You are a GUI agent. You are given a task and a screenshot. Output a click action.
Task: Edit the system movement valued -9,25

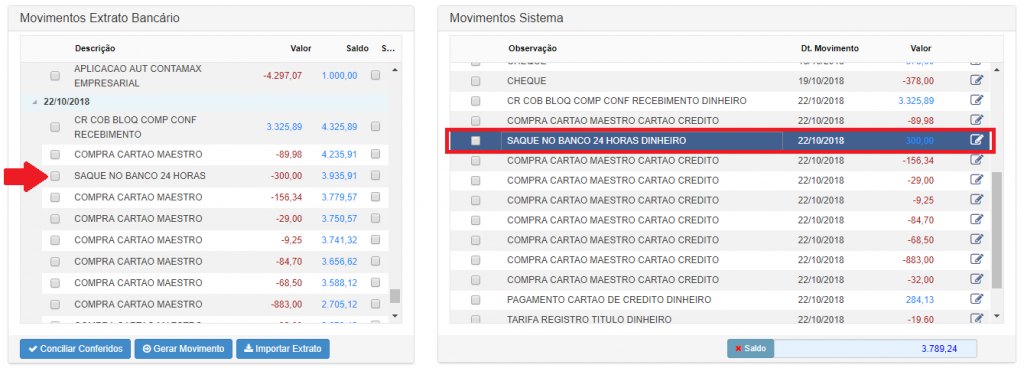click(976, 200)
